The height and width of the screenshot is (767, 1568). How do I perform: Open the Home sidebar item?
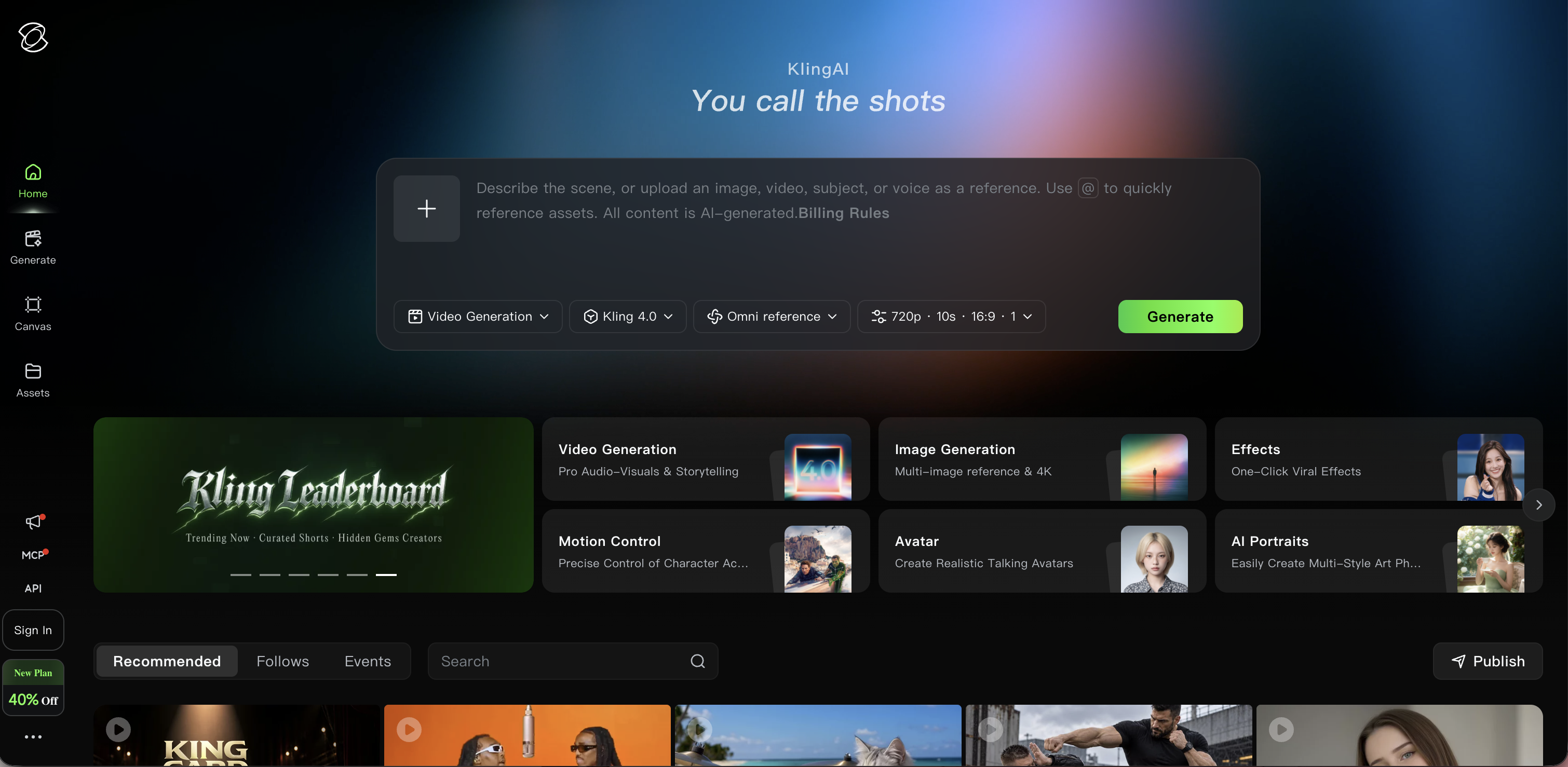pyautogui.click(x=33, y=181)
